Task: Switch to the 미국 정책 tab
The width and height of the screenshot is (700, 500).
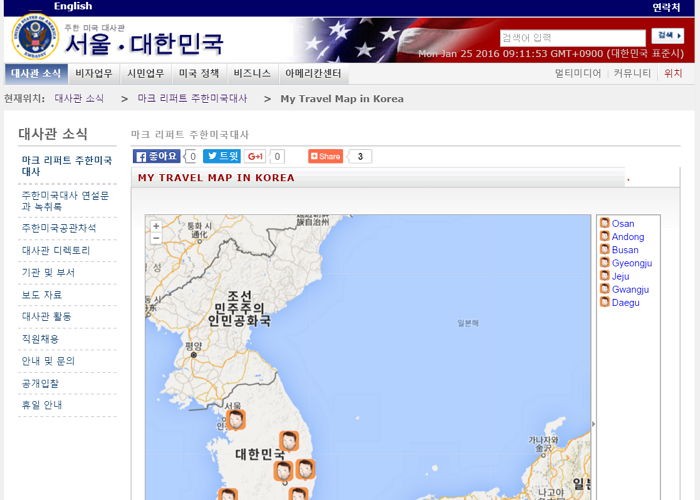Action: tap(199, 73)
